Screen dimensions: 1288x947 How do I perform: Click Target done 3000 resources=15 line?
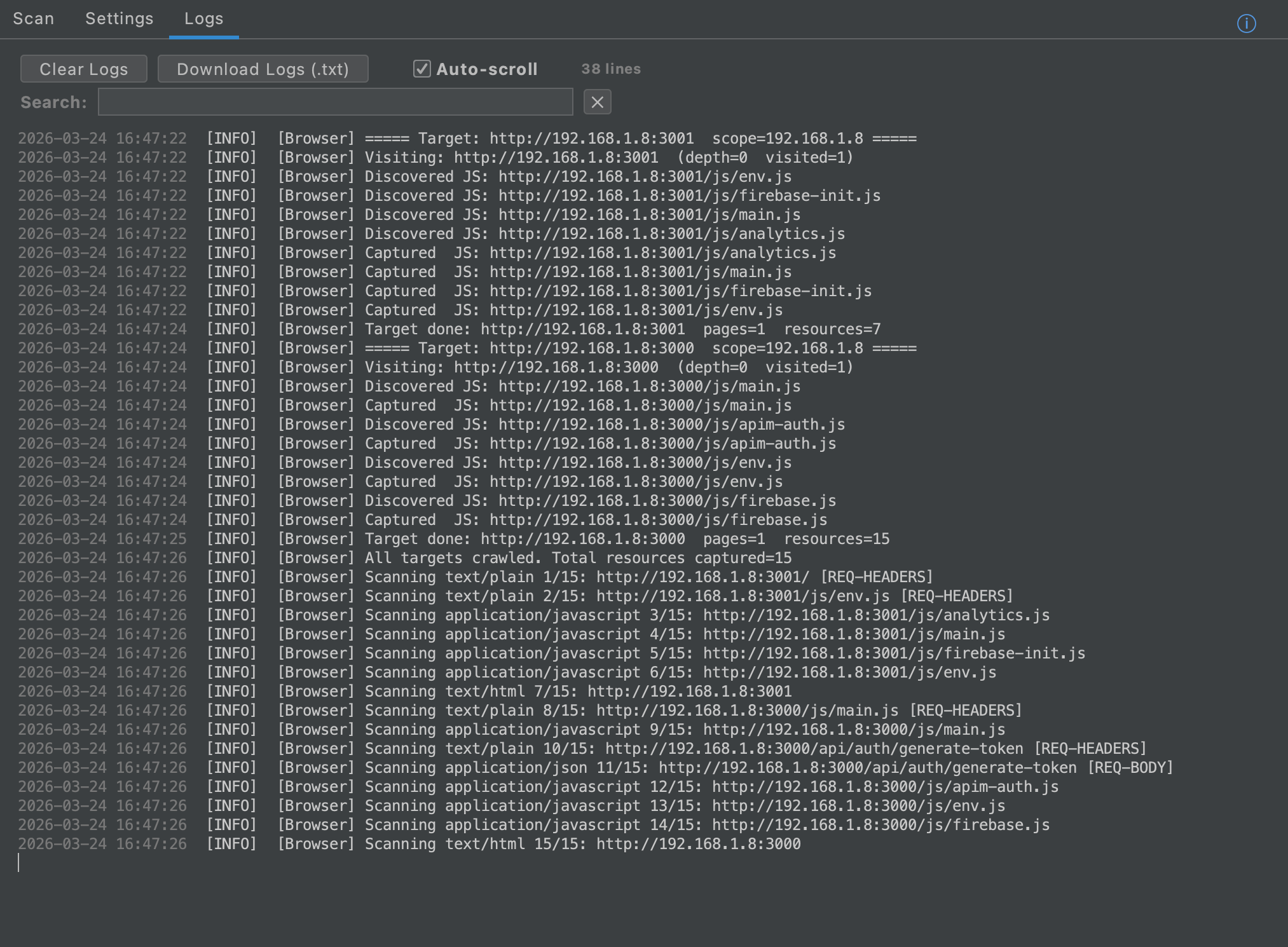454,539
